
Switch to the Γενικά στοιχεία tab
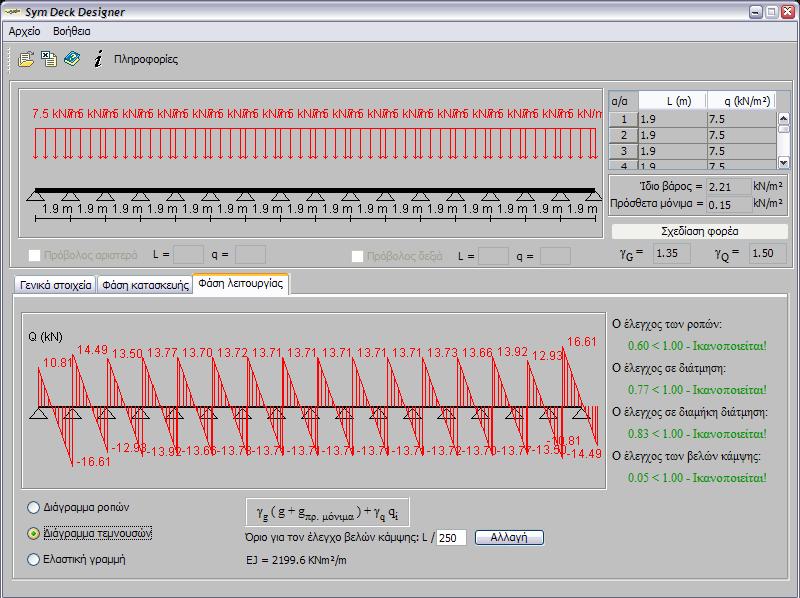(x=56, y=285)
